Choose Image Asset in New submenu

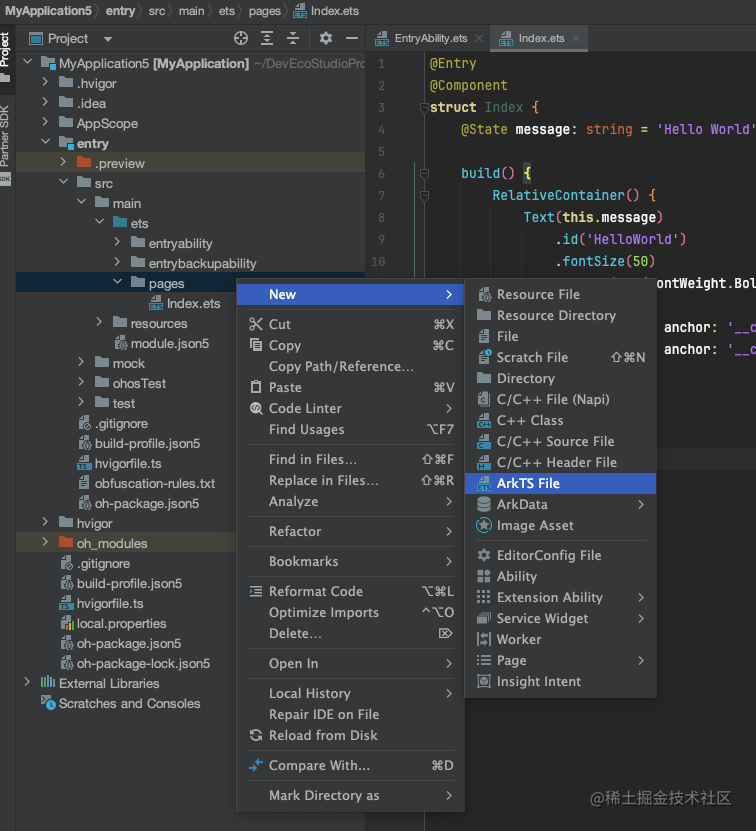[560, 525]
